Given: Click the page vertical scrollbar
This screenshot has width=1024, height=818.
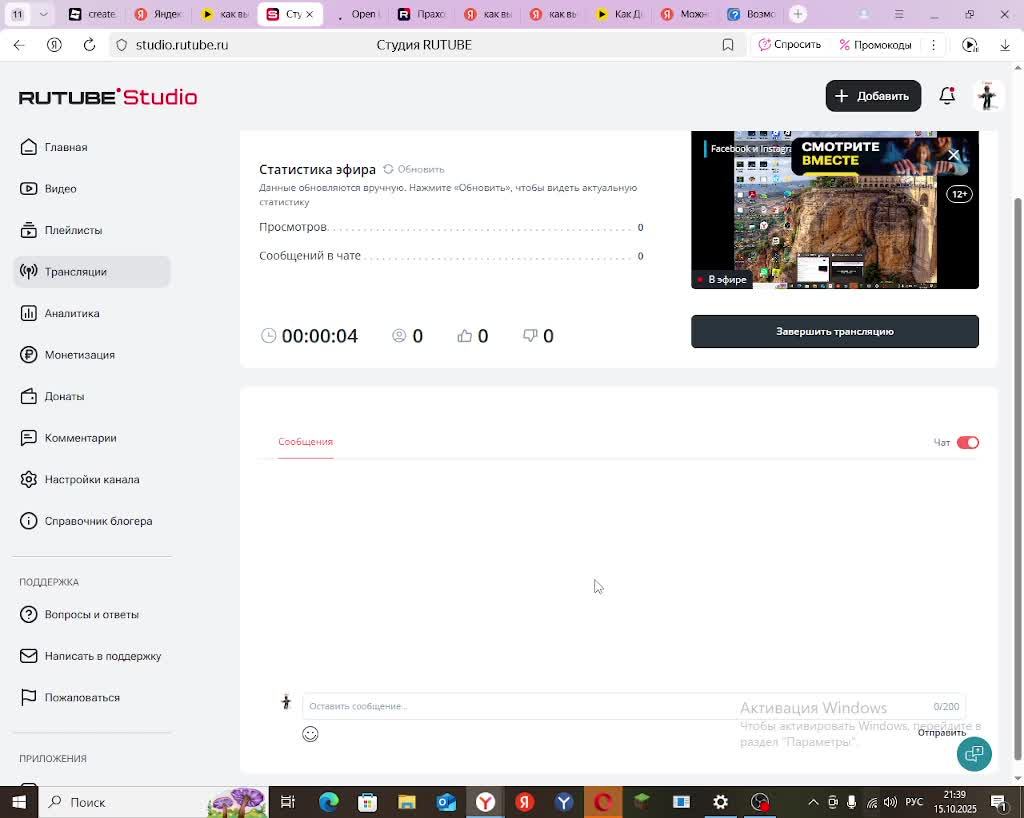Looking at the screenshot, I should [1017, 479].
